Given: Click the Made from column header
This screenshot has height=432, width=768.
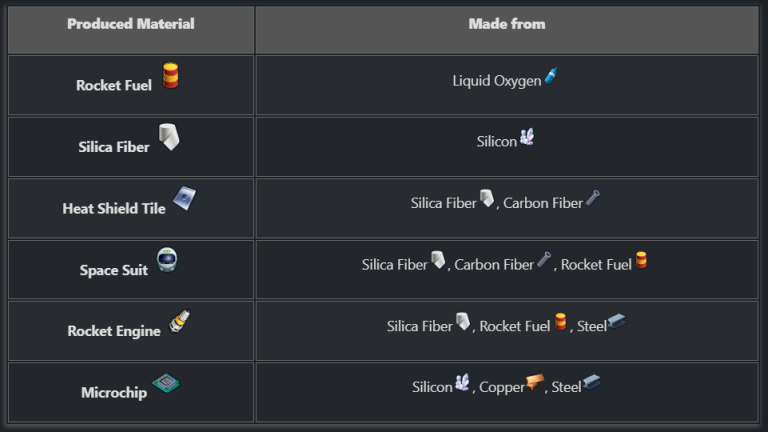Looking at the screenshot, I should [x=507, y=24].
